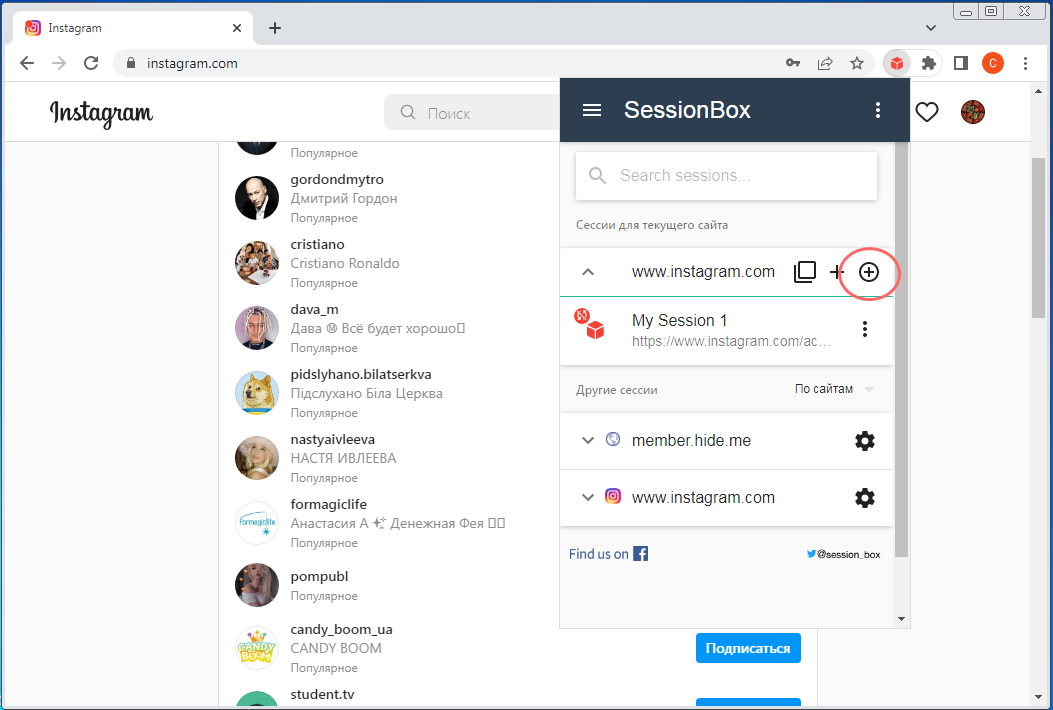Open candy_boom_ua profile

point(341,629)
